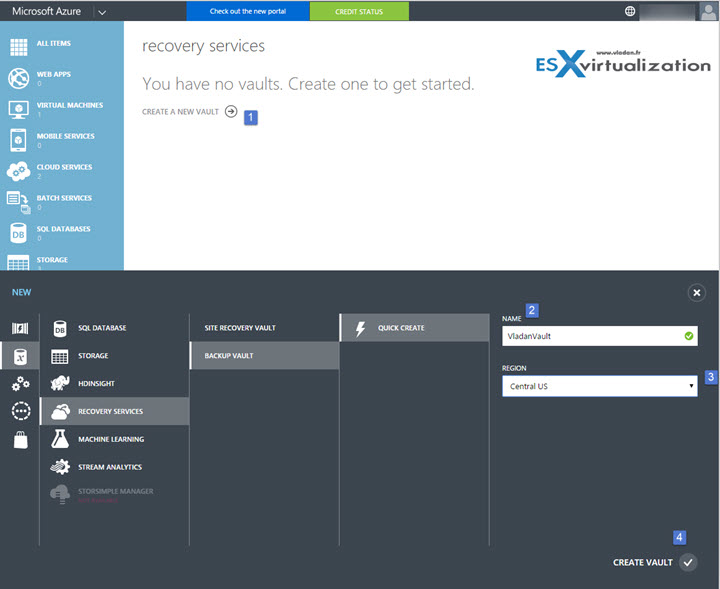Choose Stream Analytics label in New menu
This screenshot has width=720, height=589.
coord(110,467)
